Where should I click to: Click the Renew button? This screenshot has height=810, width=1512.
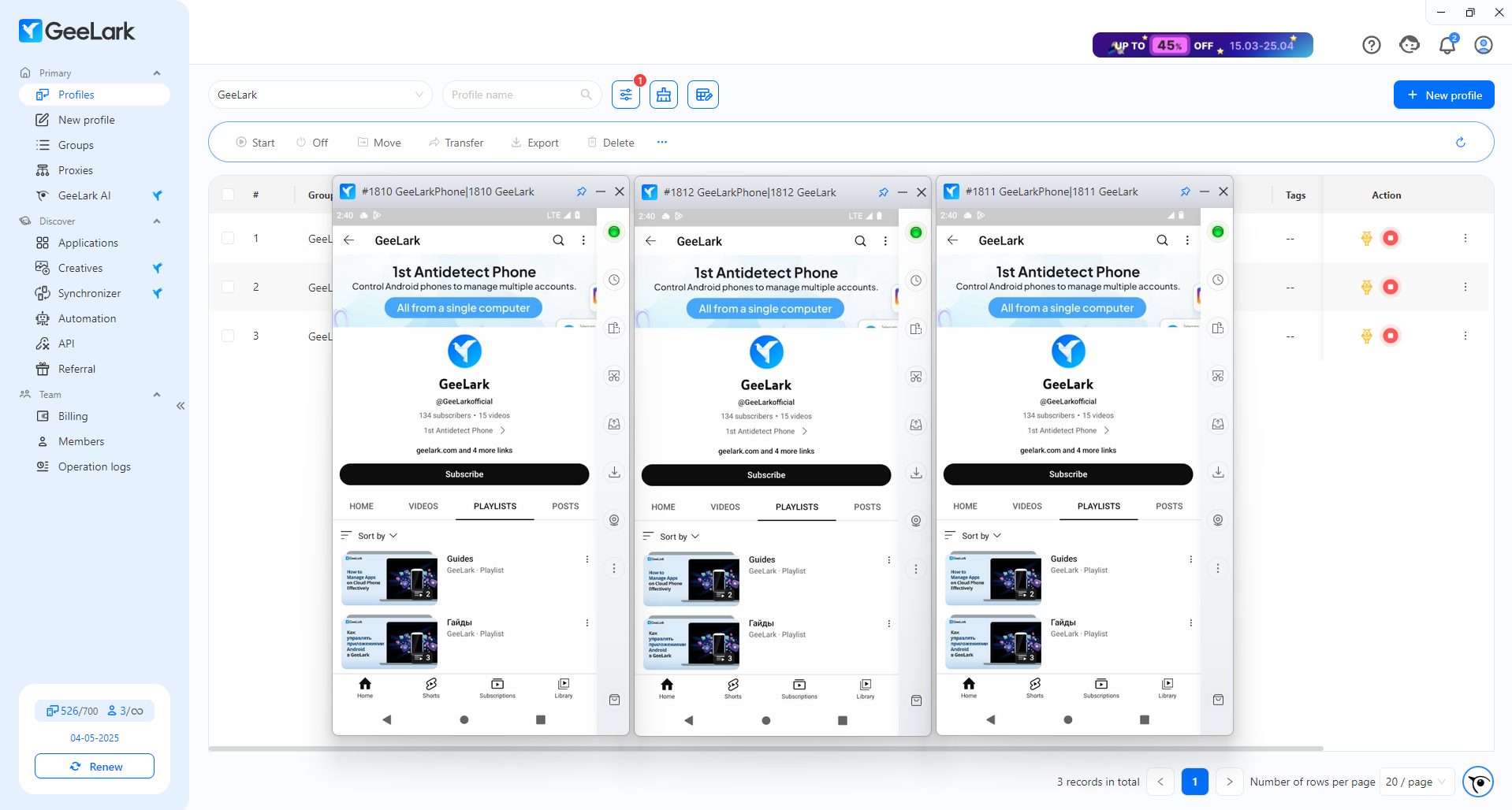click(x=95, y=767)
